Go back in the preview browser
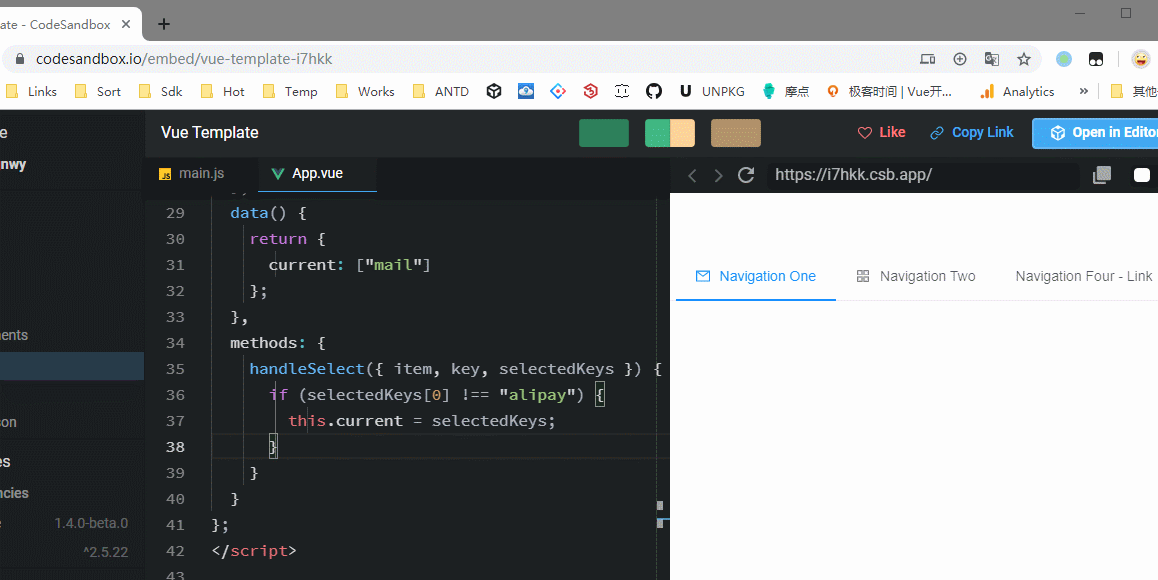Image resolution: width=1158 pixels, height=580 pixels. coord(692,175)
